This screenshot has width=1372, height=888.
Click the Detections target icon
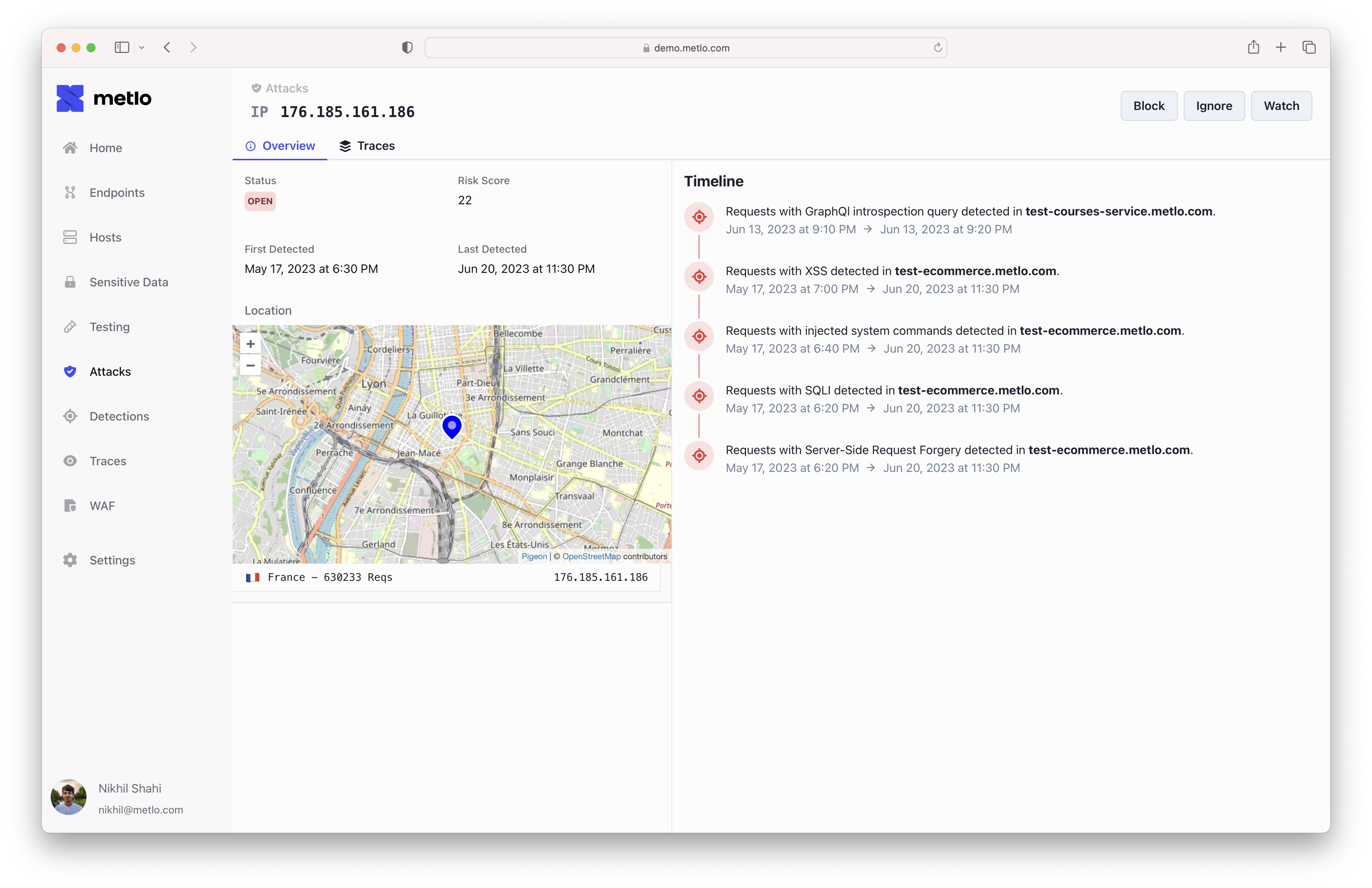click(70, 416)
